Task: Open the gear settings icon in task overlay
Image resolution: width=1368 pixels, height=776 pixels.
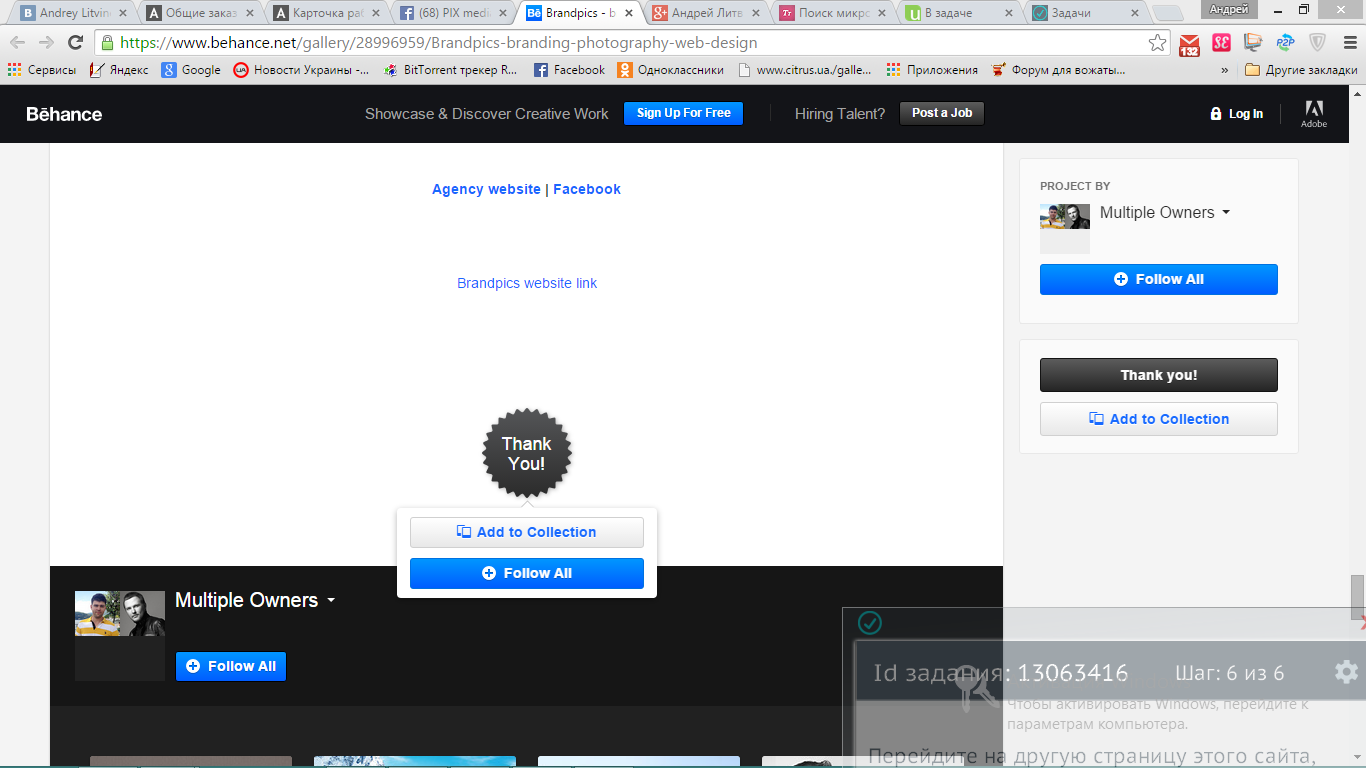Action: tap(1346, 671)
